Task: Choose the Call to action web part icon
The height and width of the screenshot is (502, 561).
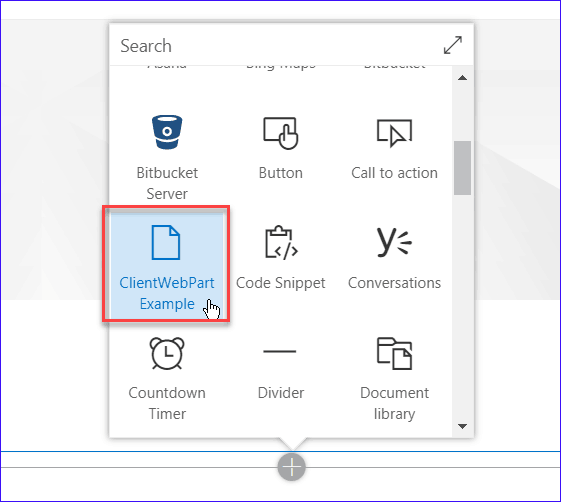Action: [x=394, y=133]
